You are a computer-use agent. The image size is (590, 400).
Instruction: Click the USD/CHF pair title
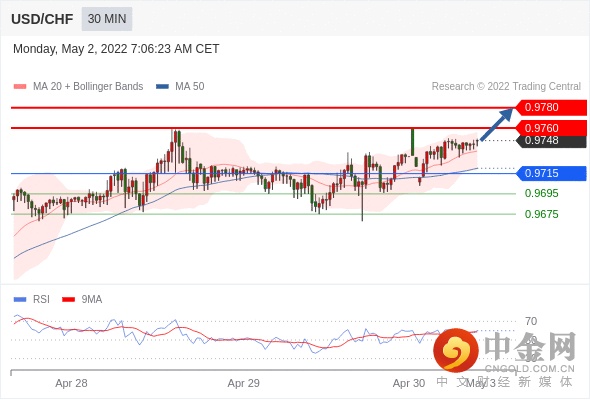click(42, 19)
